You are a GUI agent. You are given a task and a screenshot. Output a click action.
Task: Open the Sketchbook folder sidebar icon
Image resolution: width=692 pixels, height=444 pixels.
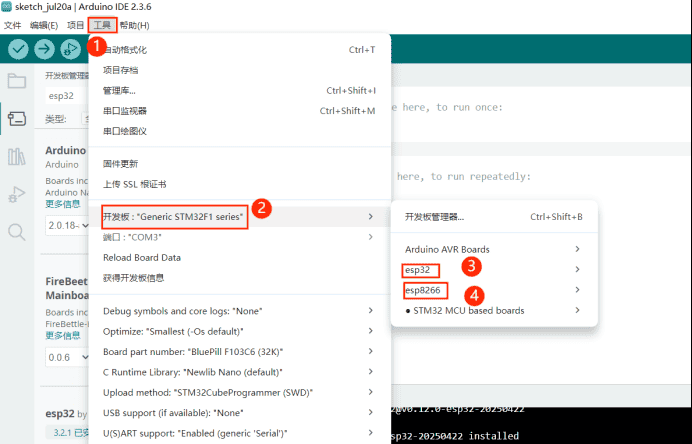16,81
